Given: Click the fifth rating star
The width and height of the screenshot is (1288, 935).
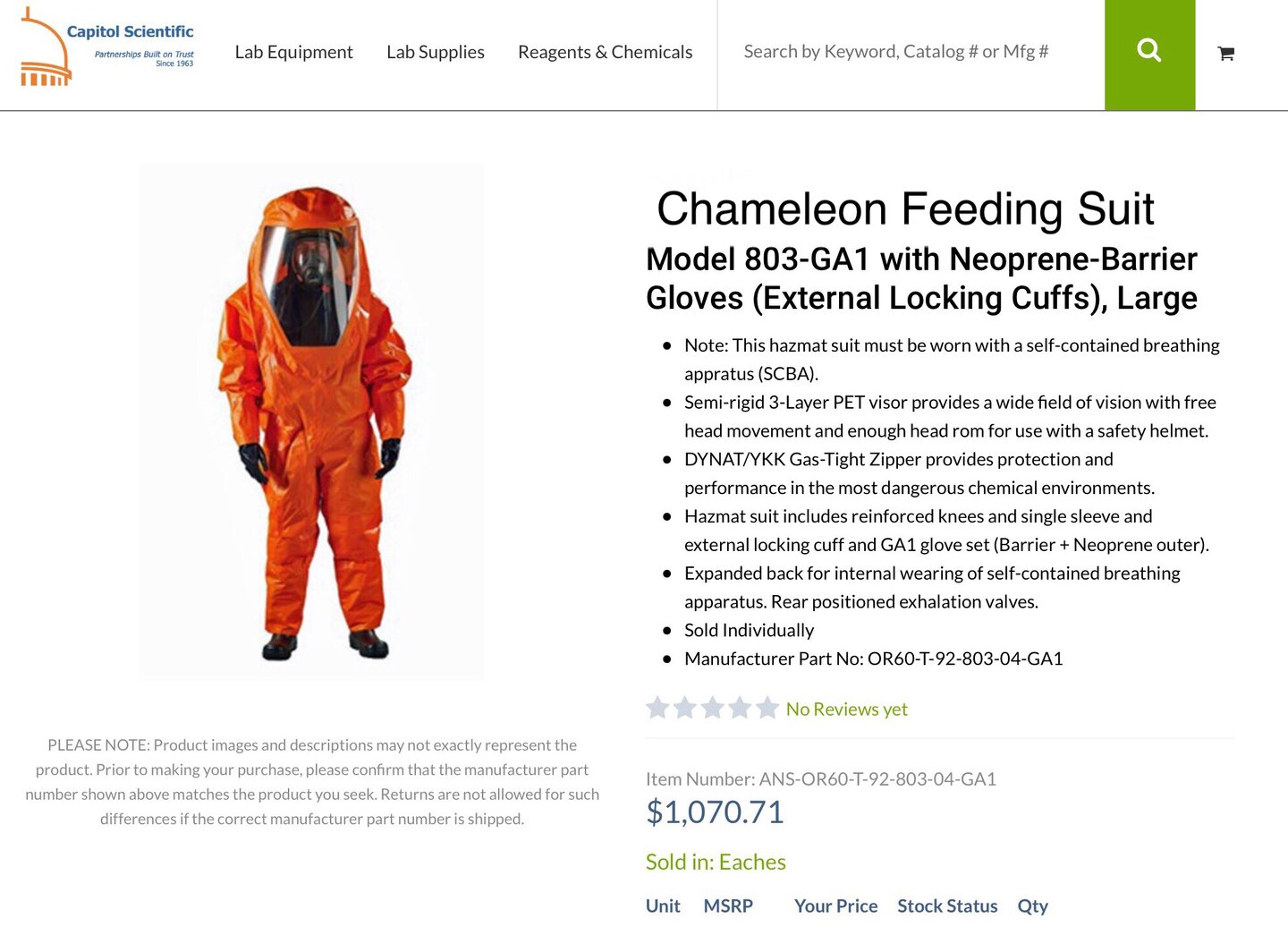Looking at the screenshot, I should pos(767,709).
